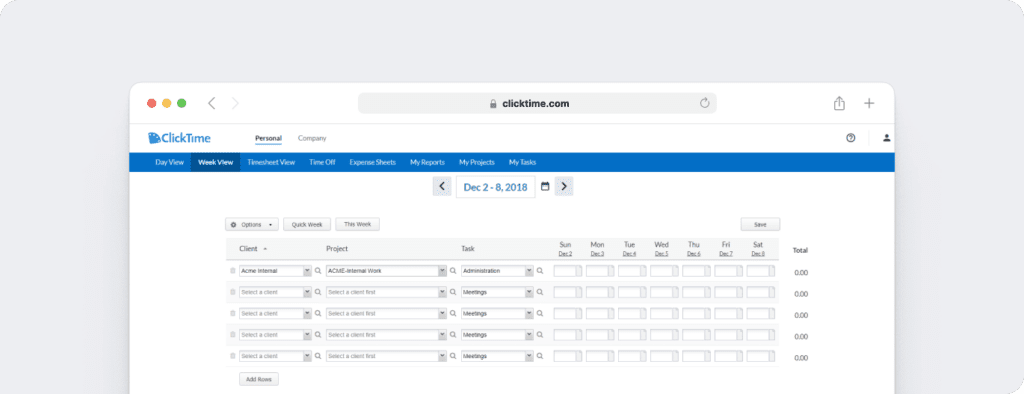Click the Client column header
The height and width of the screenshot is (394, 1024).
(x=248, y=249)
